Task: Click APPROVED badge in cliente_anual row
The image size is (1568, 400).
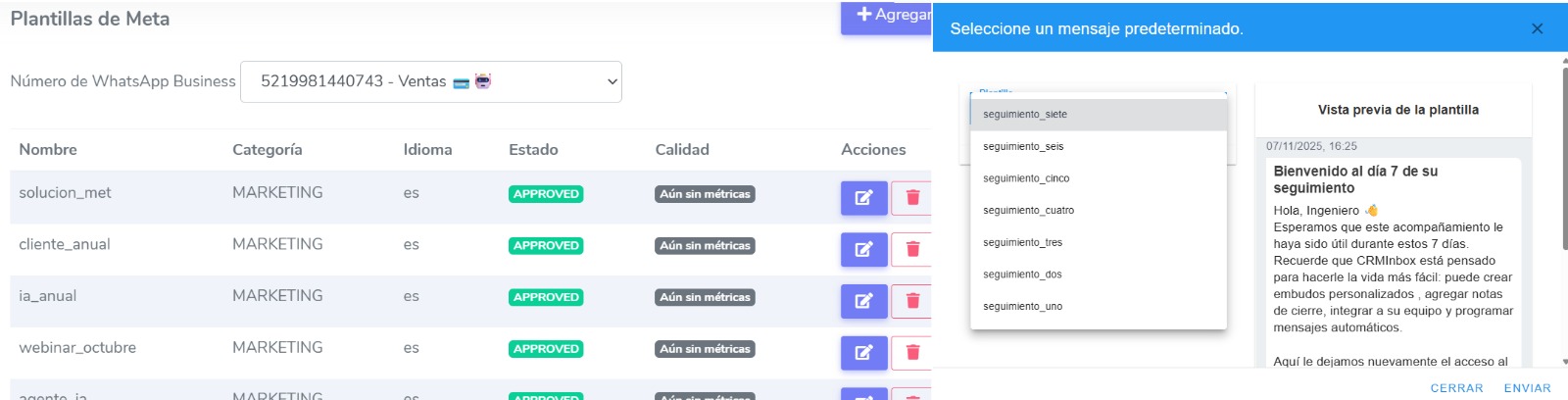Action: point(546,246)
